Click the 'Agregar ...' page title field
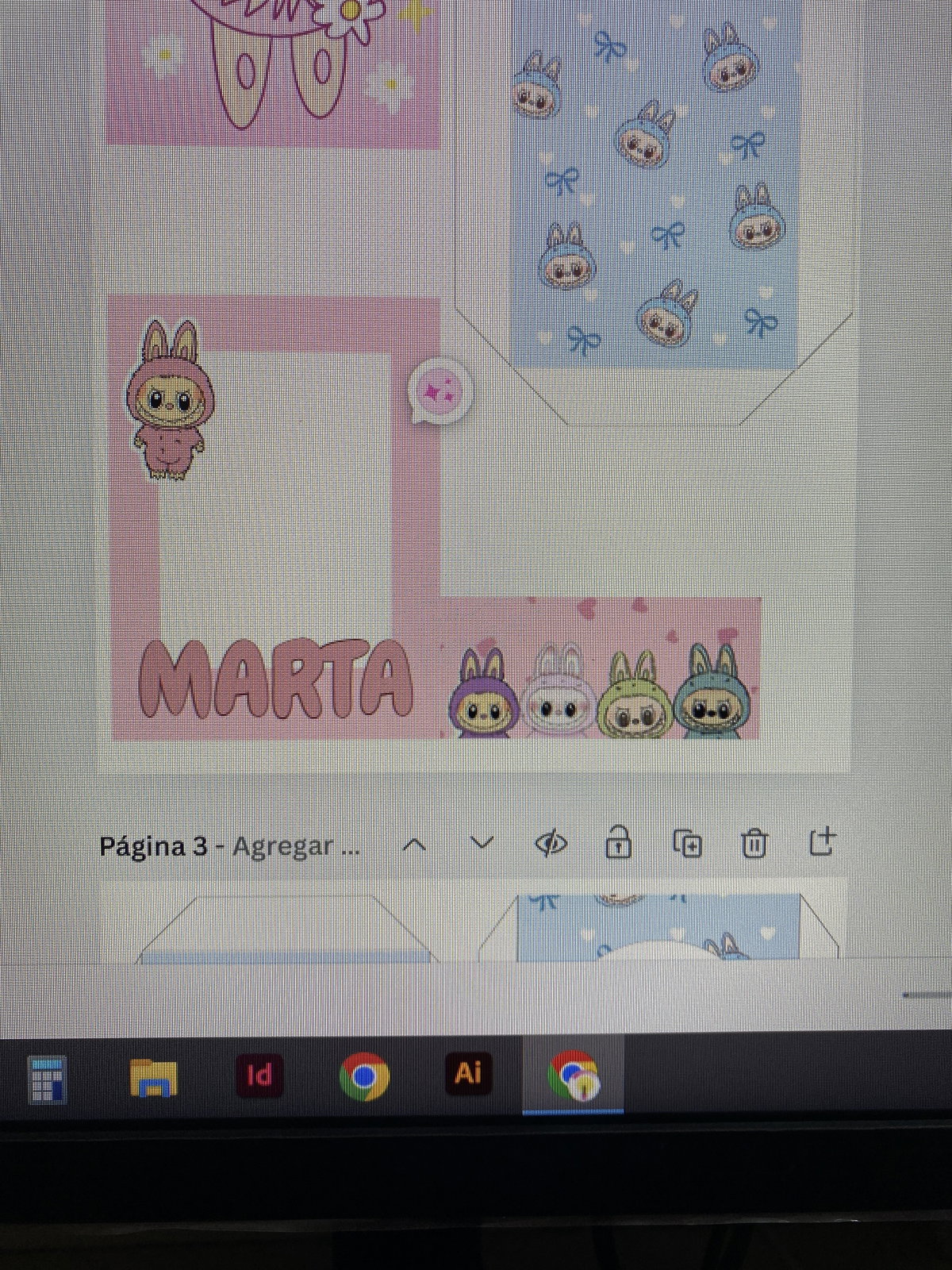The width and height of the screenshot is (952, 1270). click(295, 847)
